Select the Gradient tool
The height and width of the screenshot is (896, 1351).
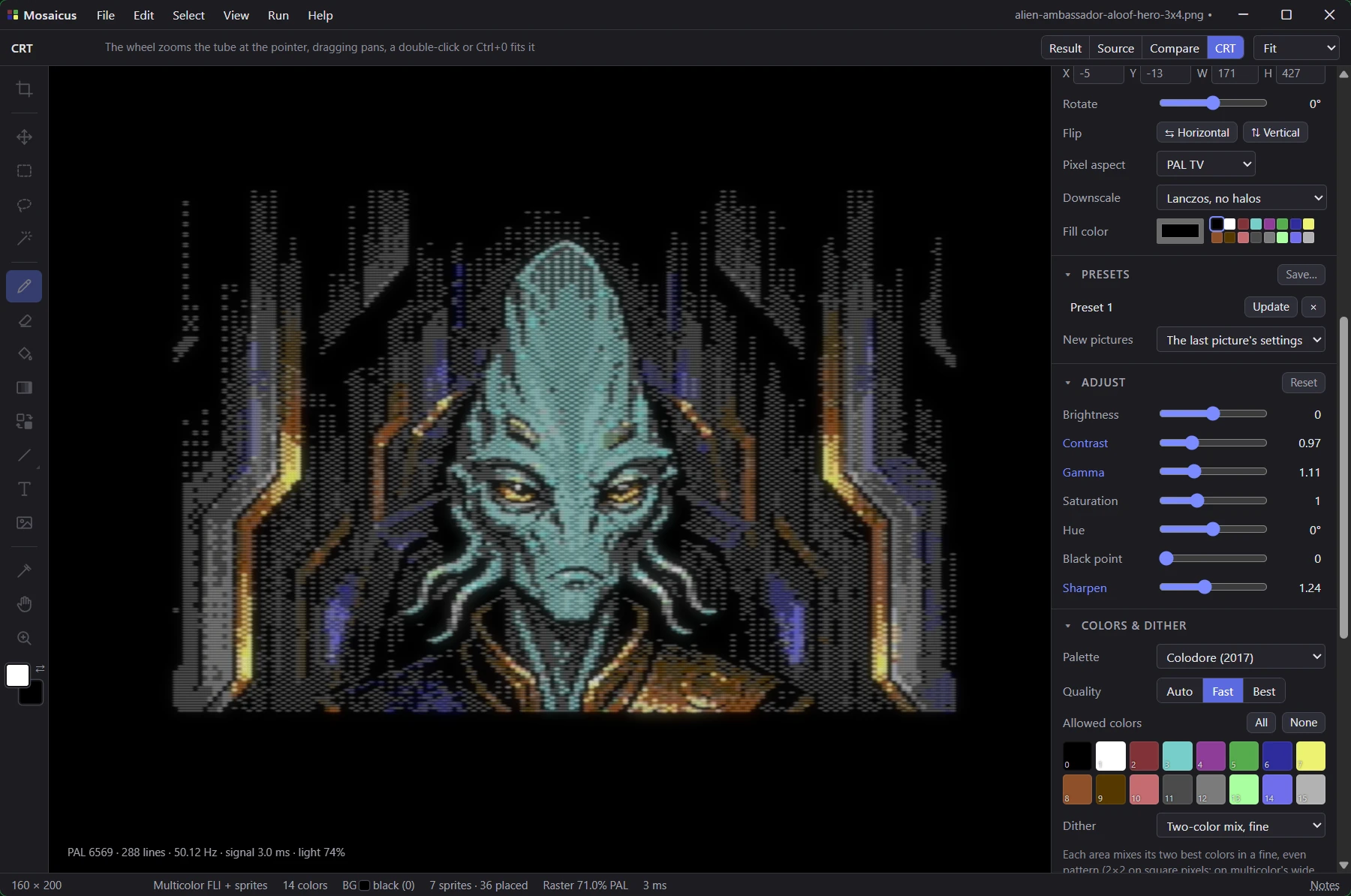coord(24,387)
